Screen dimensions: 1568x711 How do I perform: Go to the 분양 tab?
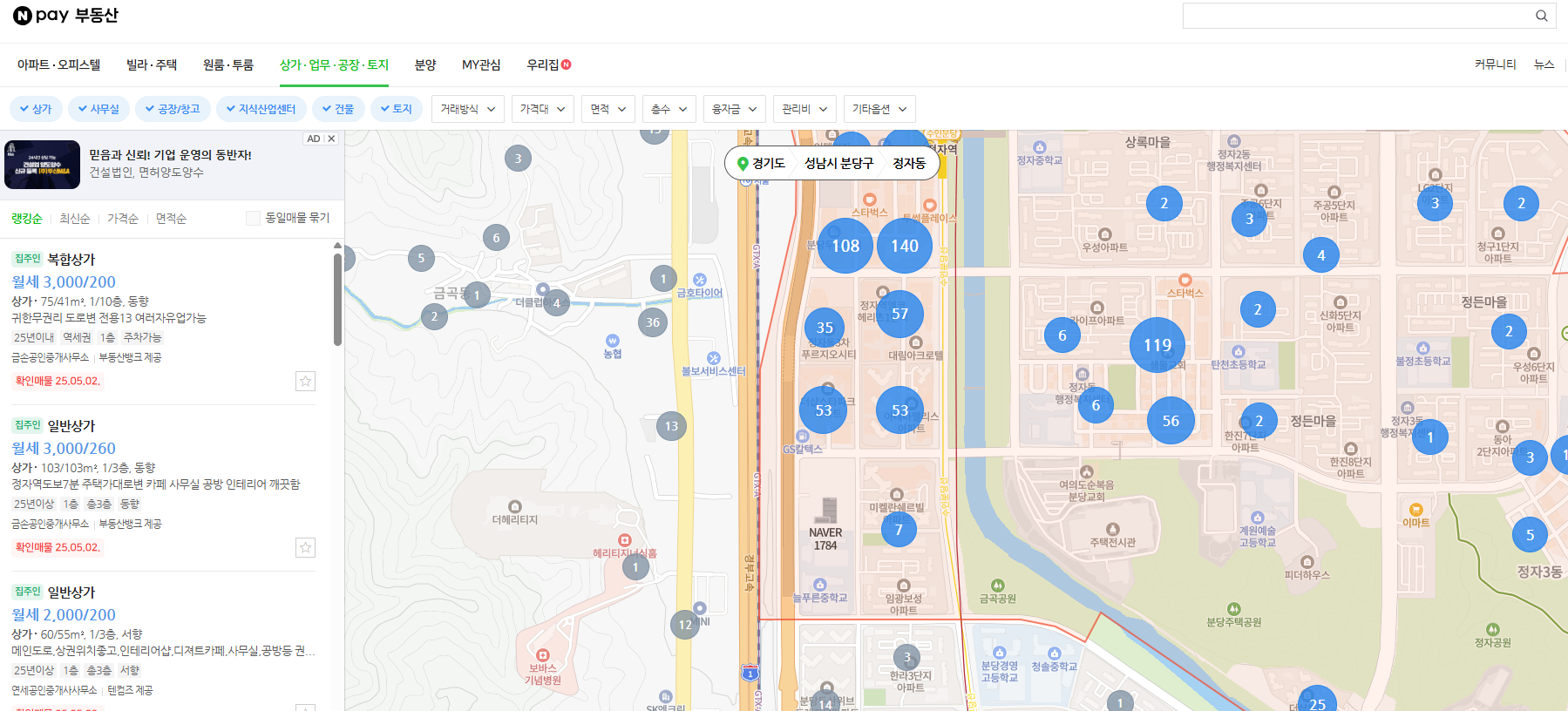[x=425, y=64]
